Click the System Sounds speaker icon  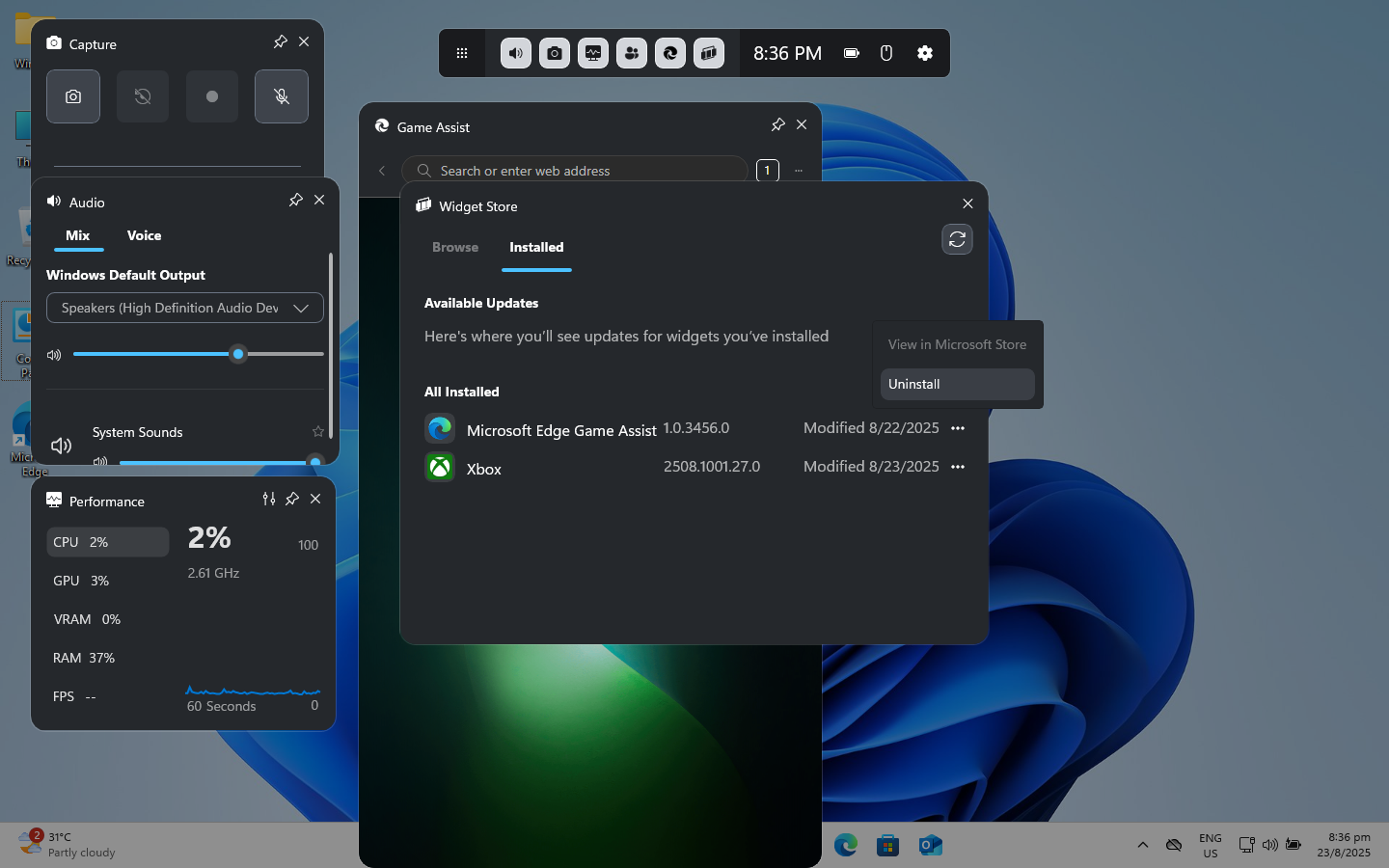(x=61, y=446)
